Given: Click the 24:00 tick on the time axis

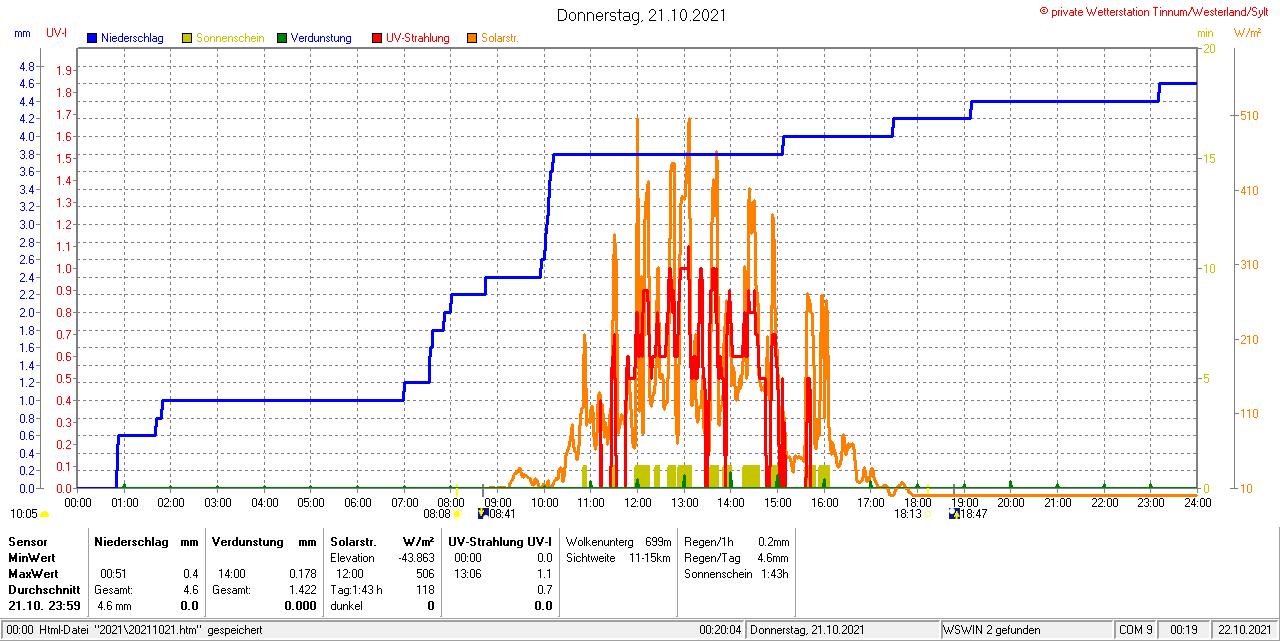Looking at the screenshot, I should [1197, 502].
